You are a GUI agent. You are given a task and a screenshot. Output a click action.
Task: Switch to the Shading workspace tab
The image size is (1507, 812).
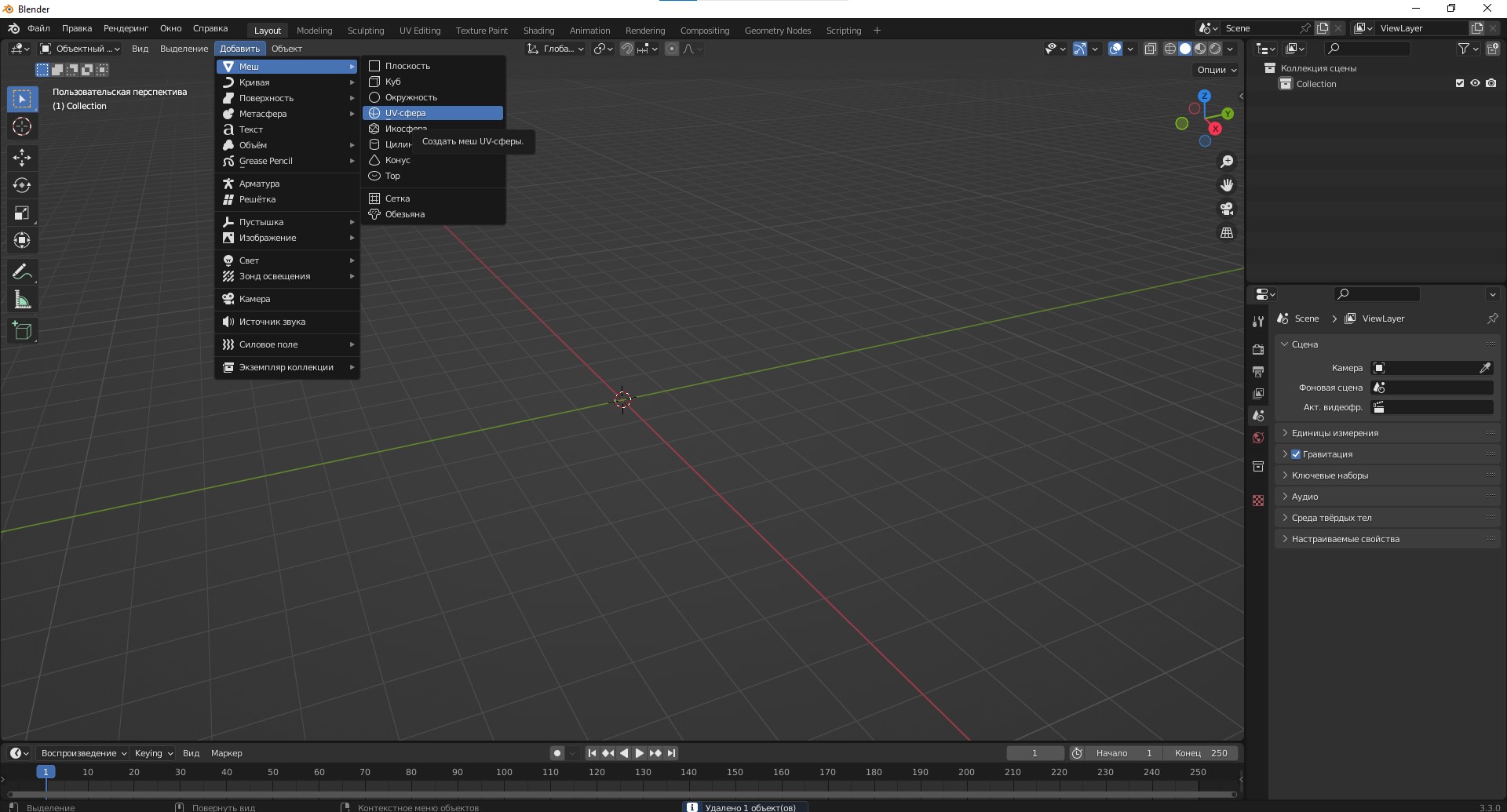tap(538, 31)
